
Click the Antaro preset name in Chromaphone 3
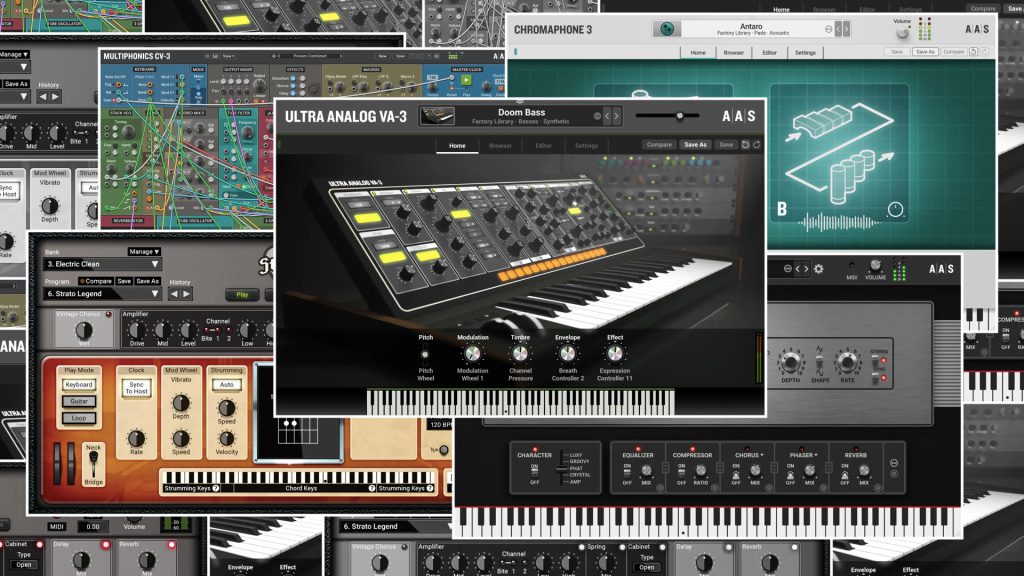click(752, 29)
